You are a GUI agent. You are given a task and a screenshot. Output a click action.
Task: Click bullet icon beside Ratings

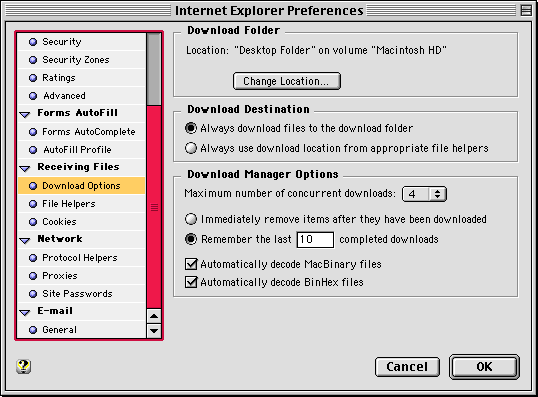[x=33, y=78]
